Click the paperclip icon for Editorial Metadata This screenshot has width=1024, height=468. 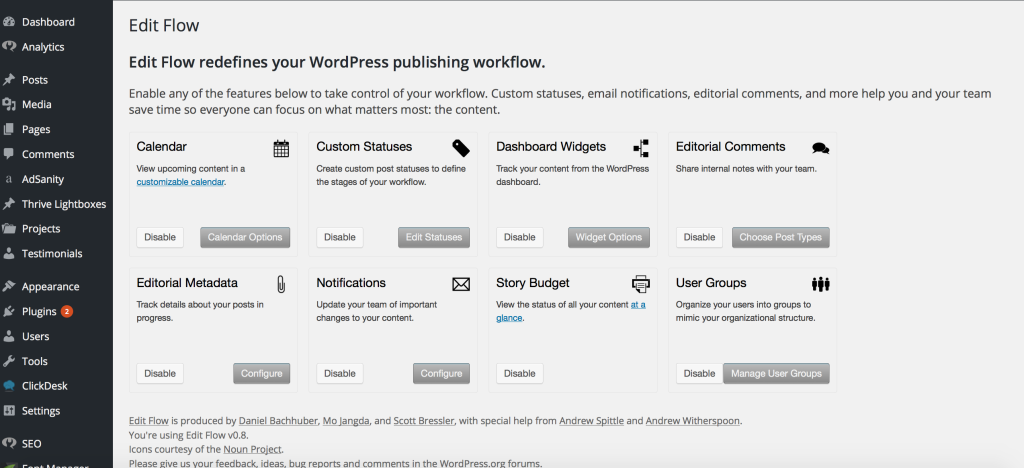(281, 284)
